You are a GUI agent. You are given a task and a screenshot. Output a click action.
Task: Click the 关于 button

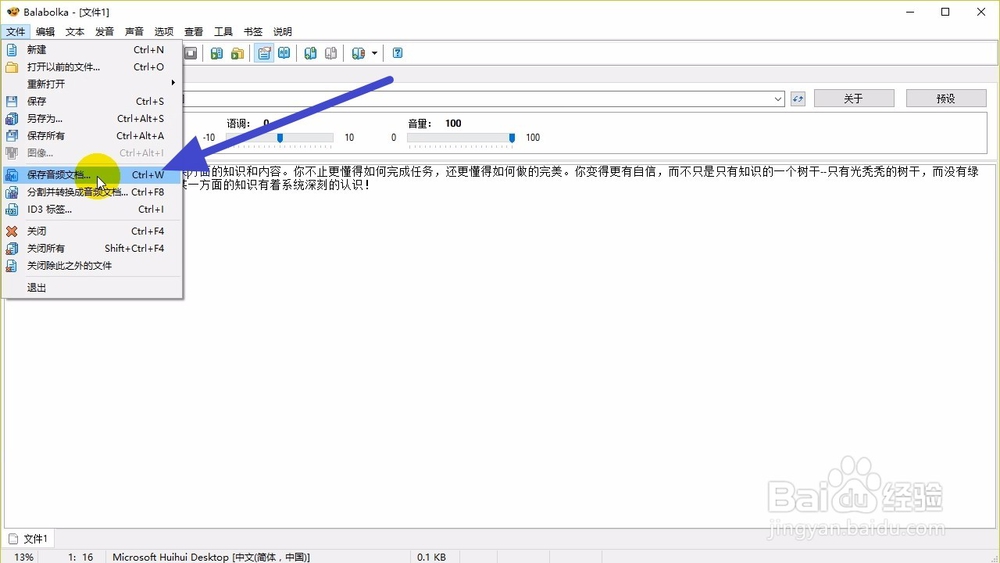point(854,98)
